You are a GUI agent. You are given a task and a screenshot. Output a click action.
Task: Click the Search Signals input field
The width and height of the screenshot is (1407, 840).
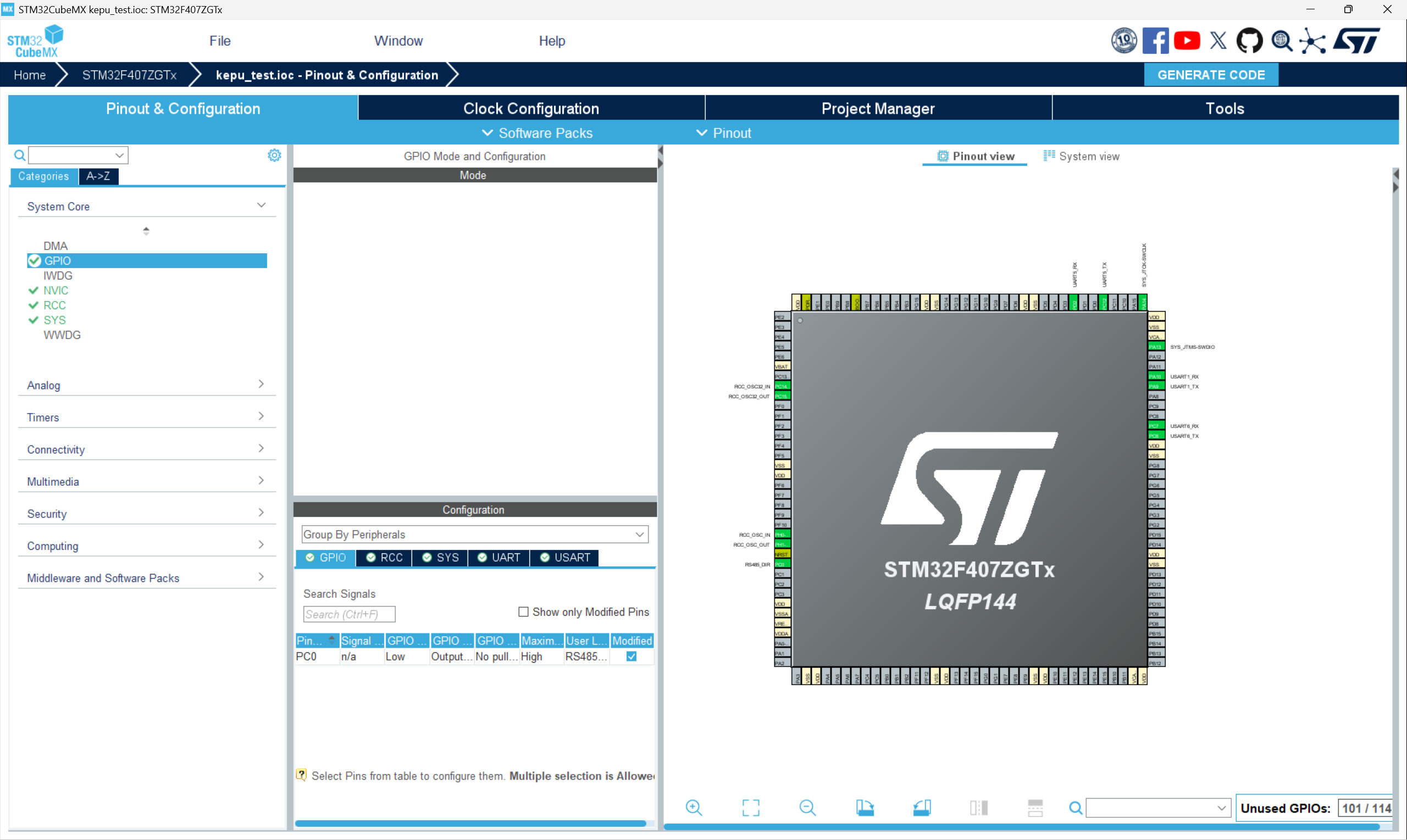pyautogui.click(x=349, y=614)
